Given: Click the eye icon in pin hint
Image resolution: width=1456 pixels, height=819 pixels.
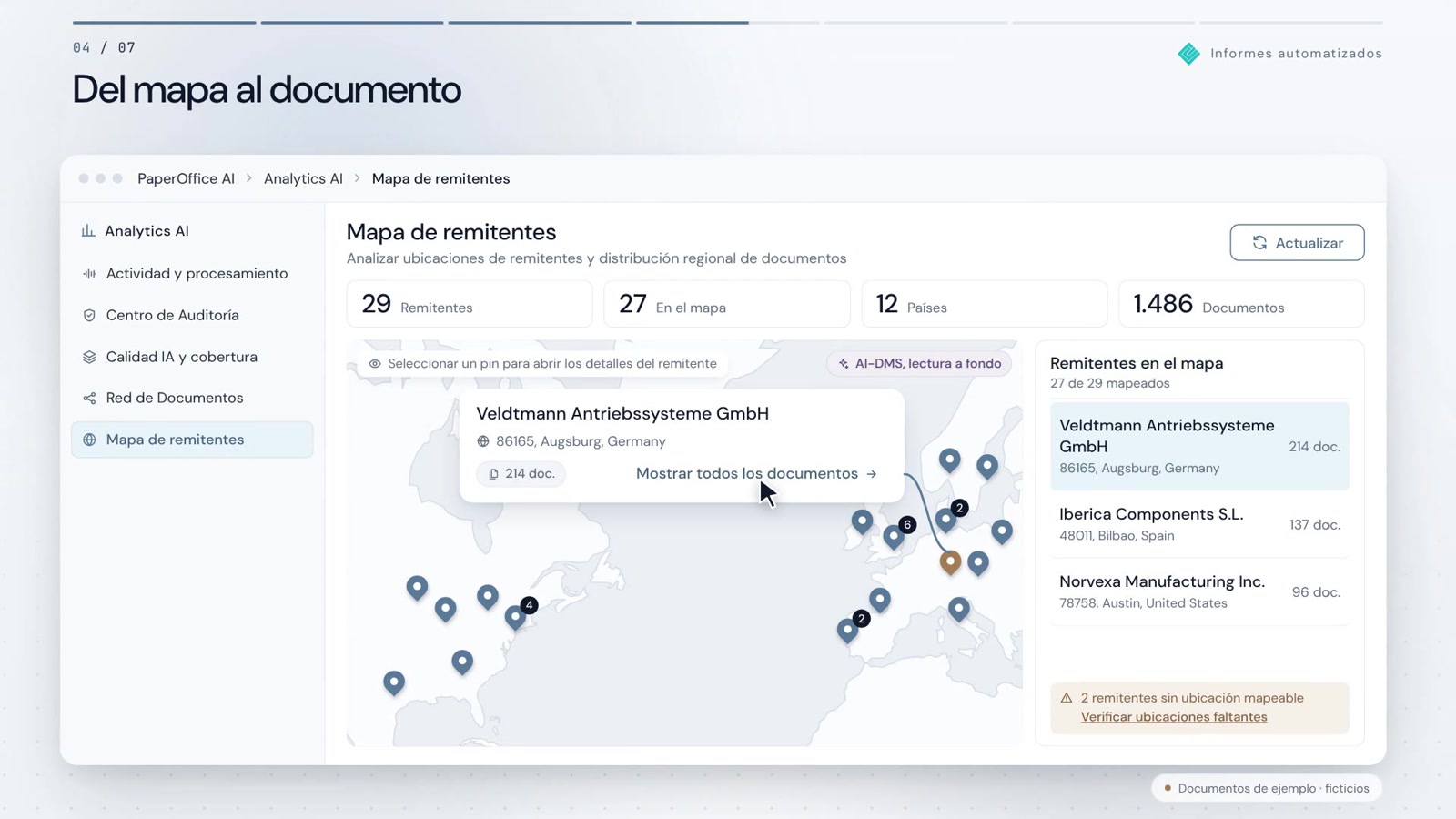Looking at the screenshot, I should pyautogui.click(x=375, y=363).
